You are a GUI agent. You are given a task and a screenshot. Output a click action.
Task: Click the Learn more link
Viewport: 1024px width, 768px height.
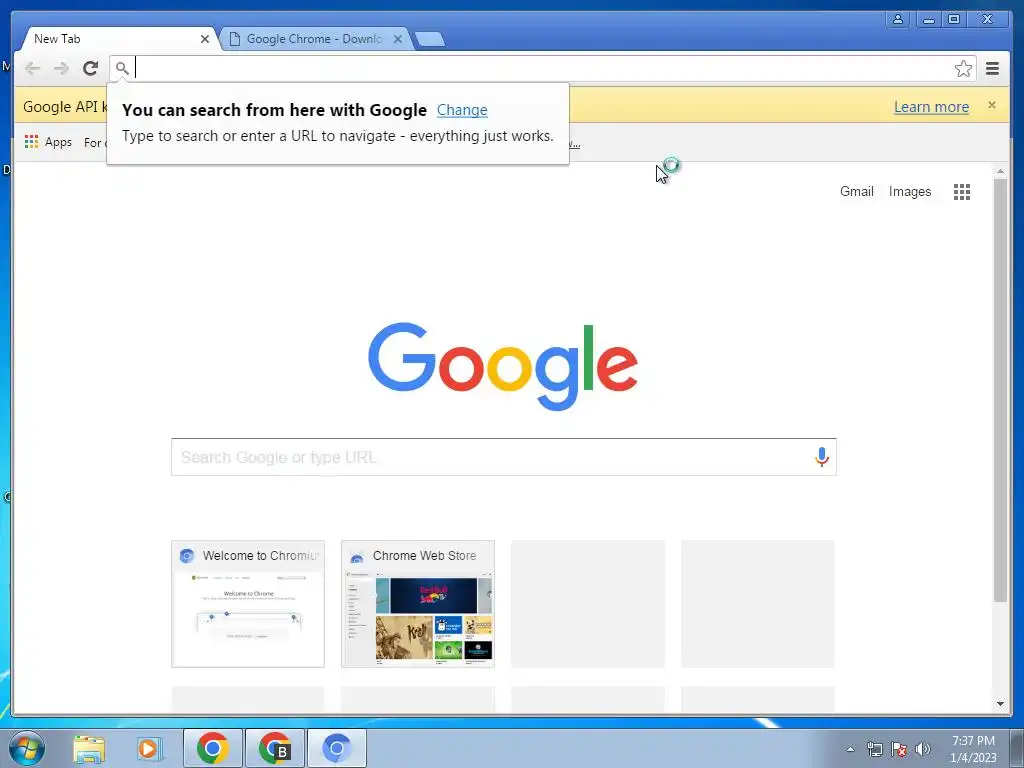coord(931,107)
